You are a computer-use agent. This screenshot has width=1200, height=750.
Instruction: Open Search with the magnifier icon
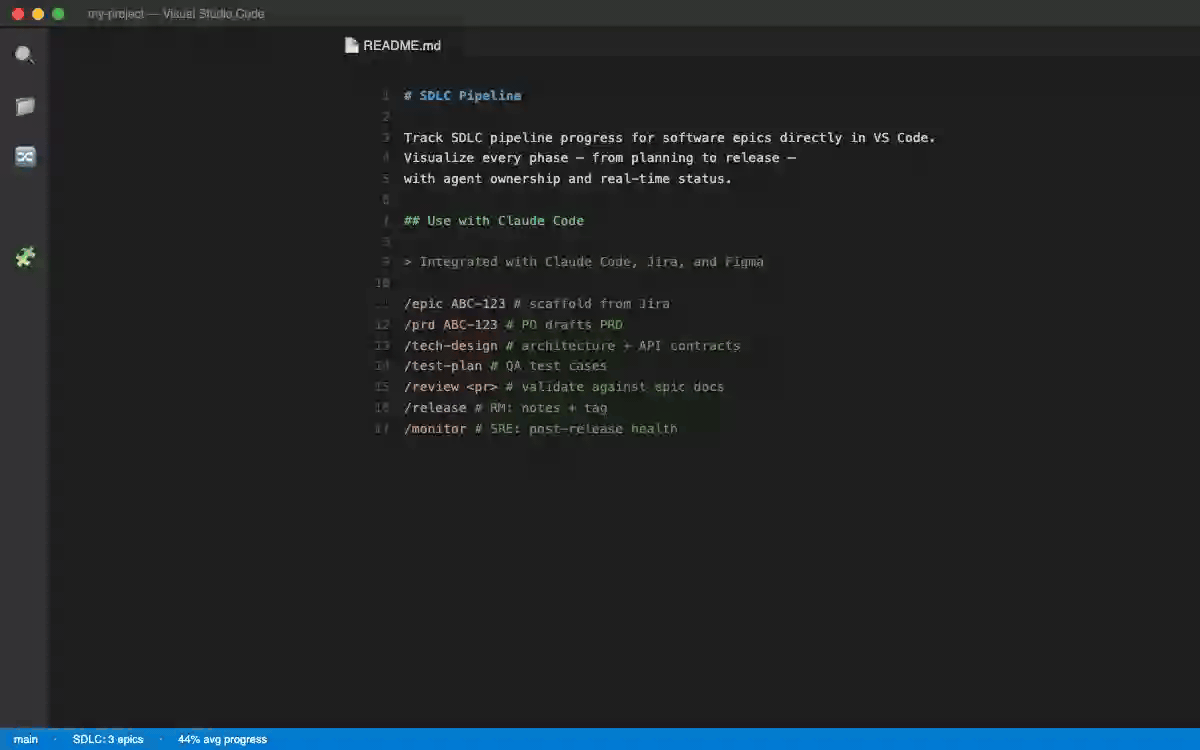coord(24,54)
